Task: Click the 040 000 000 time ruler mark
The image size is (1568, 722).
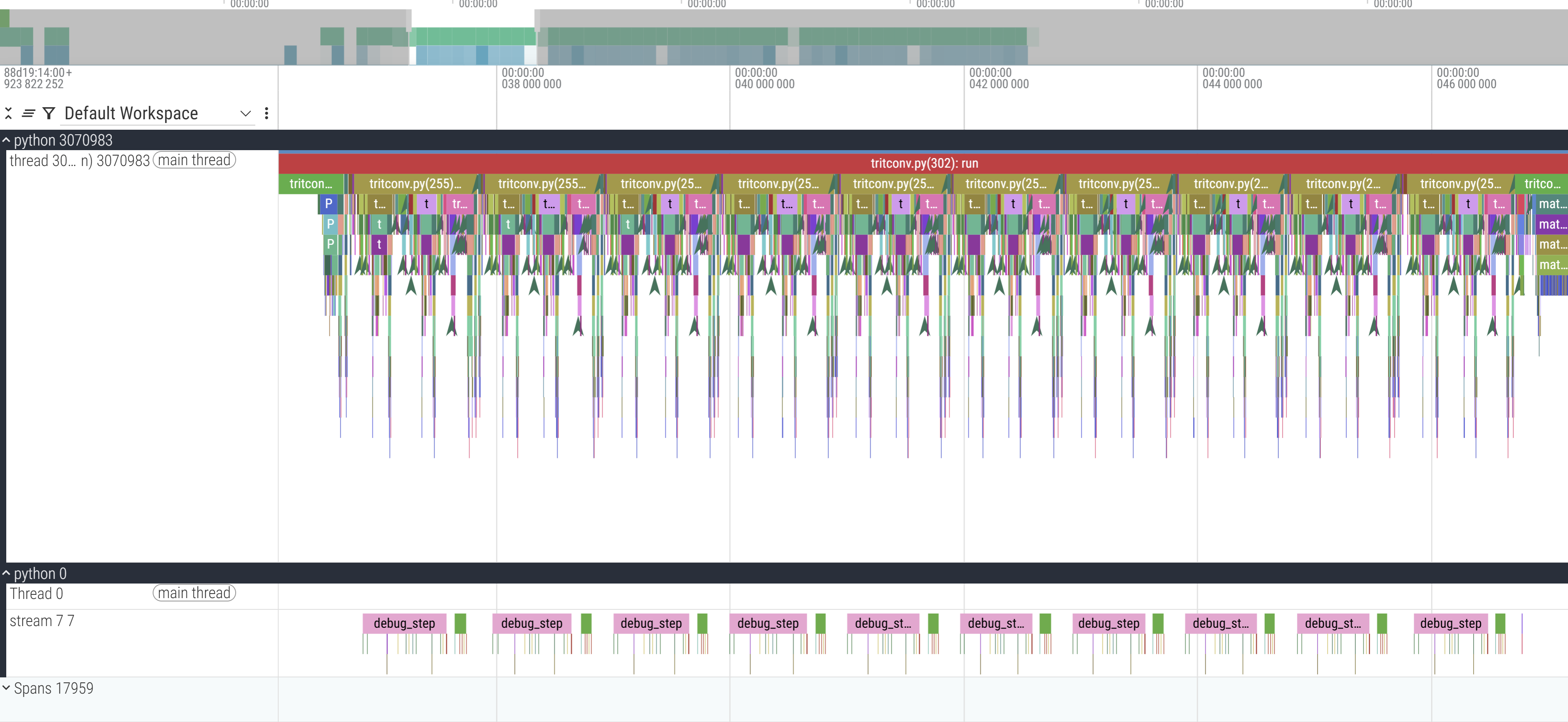Action: click(764, 84)
